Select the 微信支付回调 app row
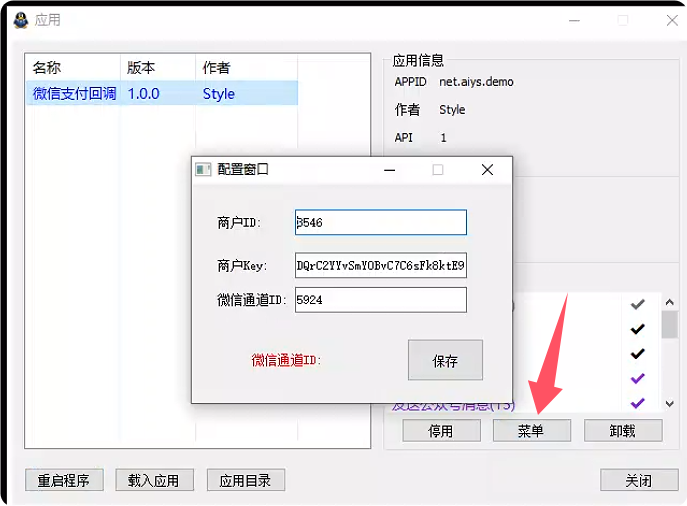This screenshot has width=687, height=506. point(162,93)
